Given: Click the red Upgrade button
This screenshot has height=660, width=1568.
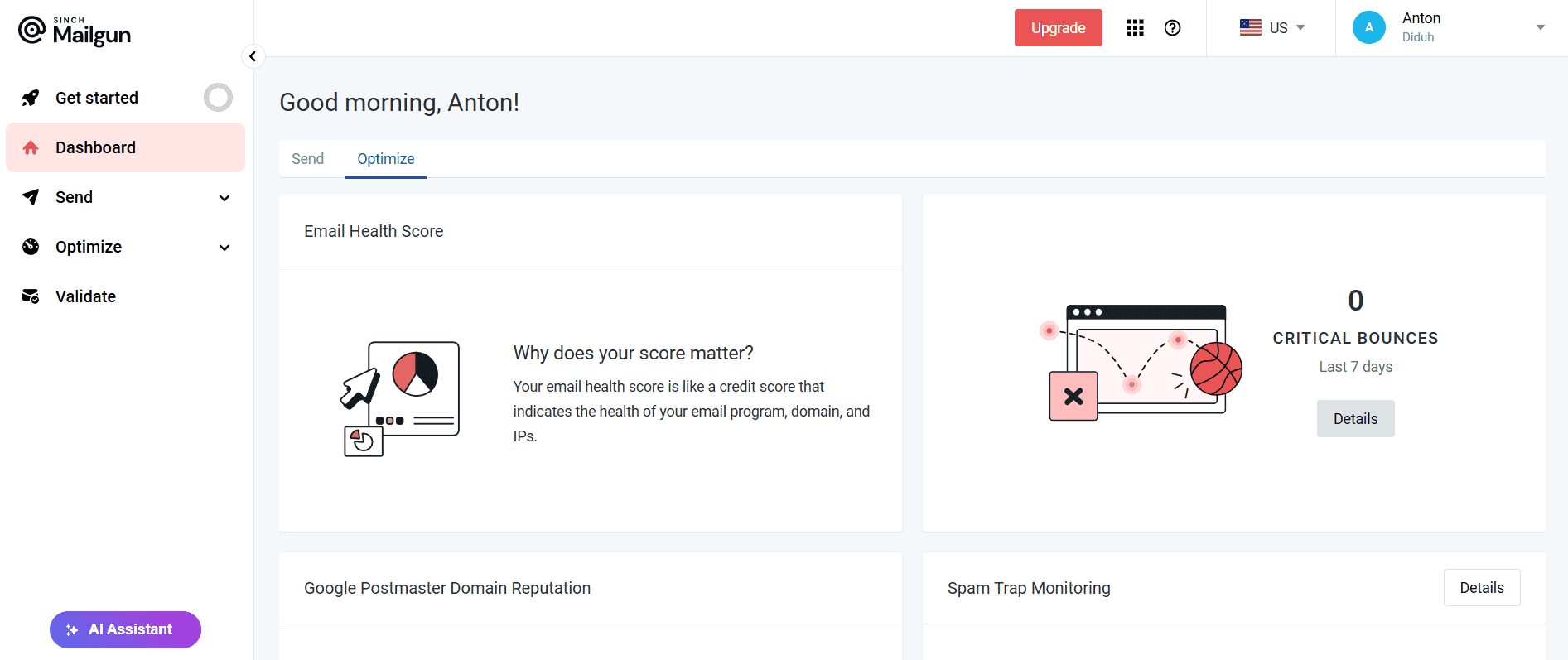Looking at the screenshot, I should (1058, 28).
